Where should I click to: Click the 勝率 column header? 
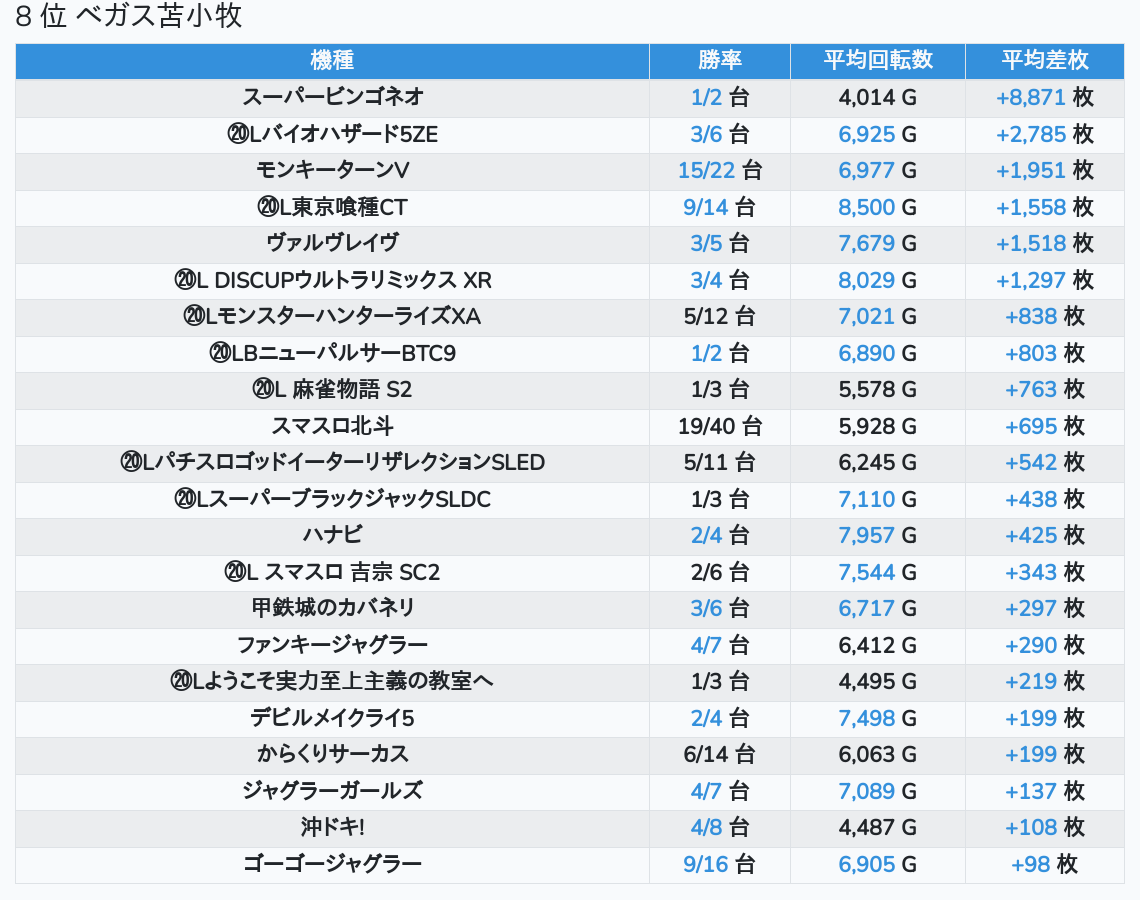click(720, 60)
